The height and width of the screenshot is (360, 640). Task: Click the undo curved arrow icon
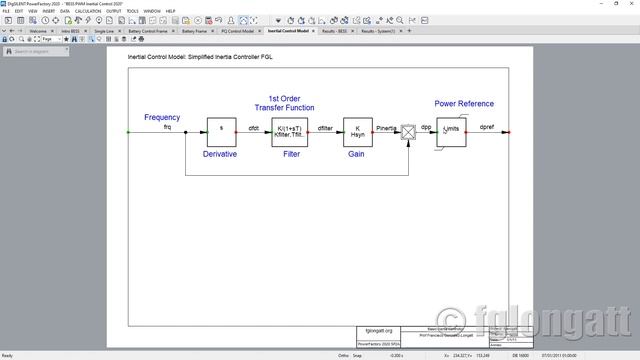tap(219, 20)
